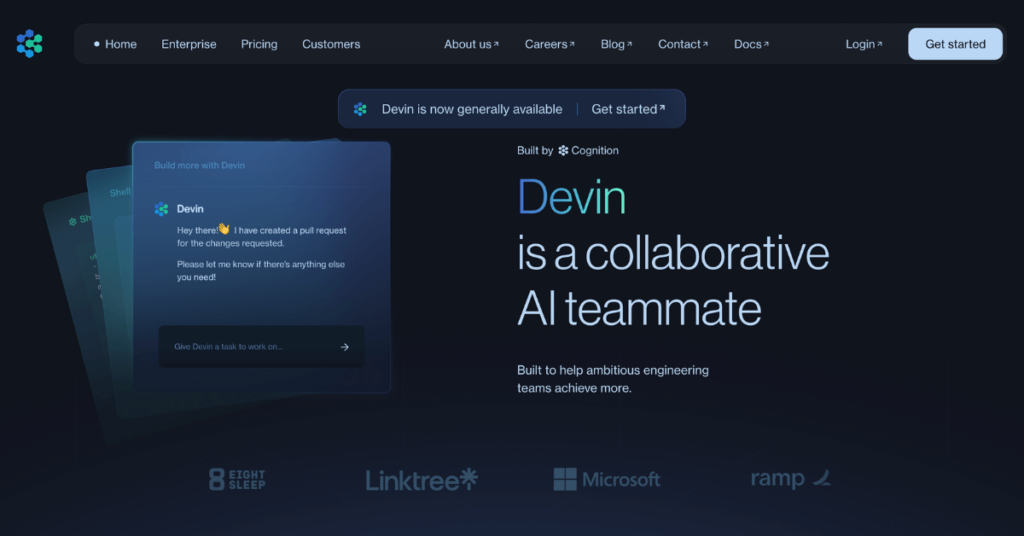Open the About us external link
This screenshot has width=1024, height=536.
point(471,44)
